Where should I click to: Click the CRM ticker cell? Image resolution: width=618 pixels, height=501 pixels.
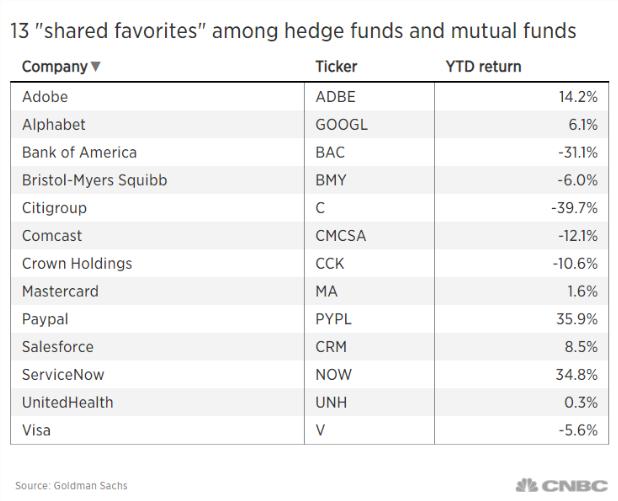331,347
